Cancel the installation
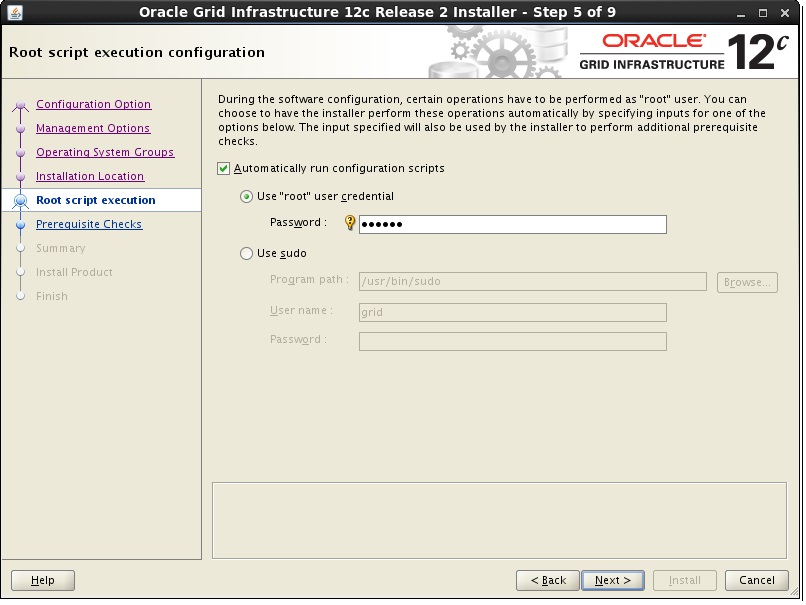Screen dimensions: 806x605 pos(756,580)
